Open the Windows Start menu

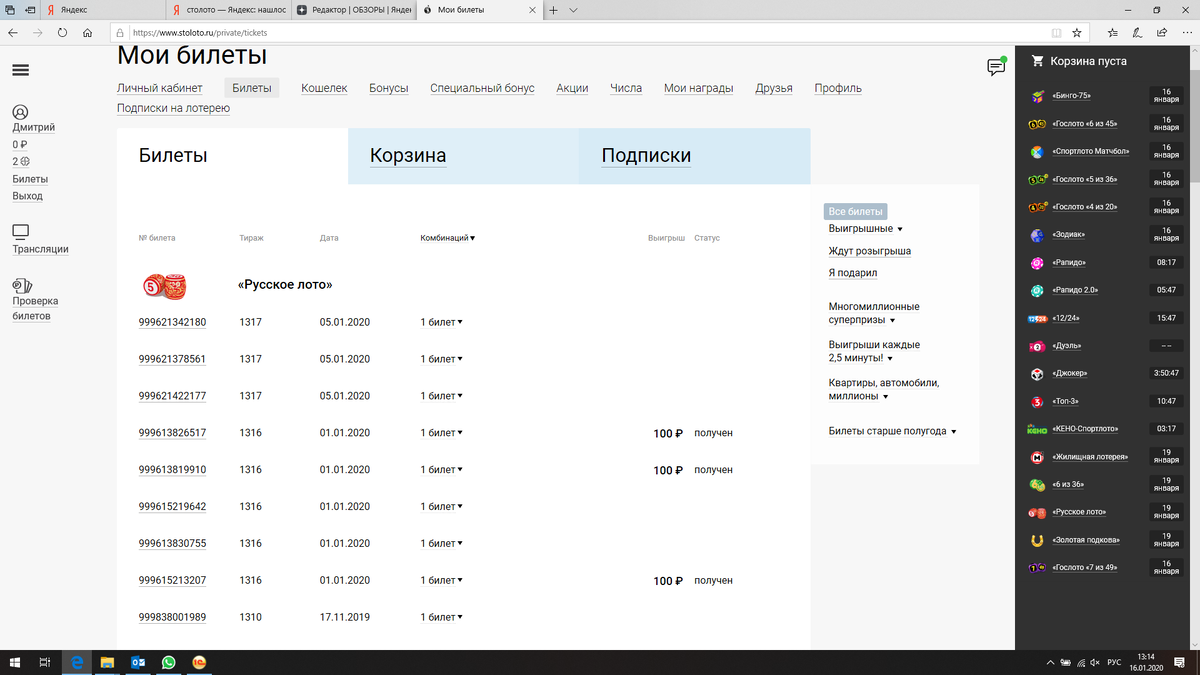click(14, 662)
